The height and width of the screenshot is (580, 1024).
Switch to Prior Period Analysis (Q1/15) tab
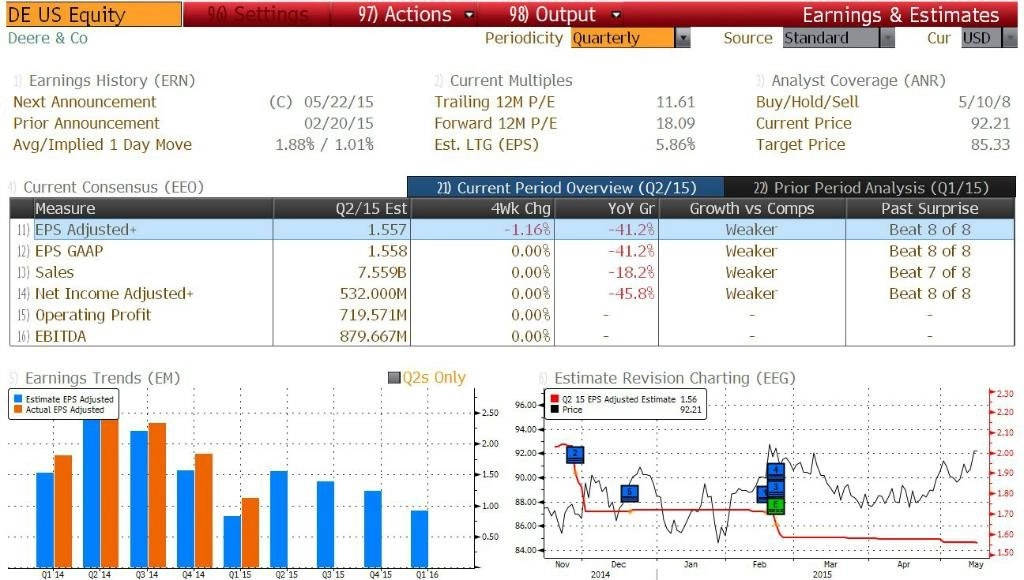coord(870,187)
